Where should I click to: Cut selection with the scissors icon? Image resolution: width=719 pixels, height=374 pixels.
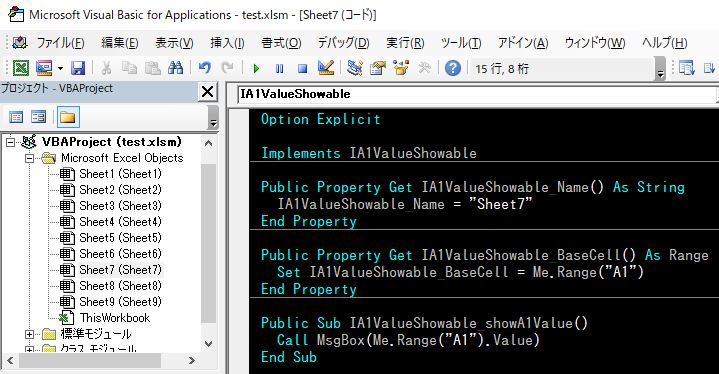click(106, 68)
